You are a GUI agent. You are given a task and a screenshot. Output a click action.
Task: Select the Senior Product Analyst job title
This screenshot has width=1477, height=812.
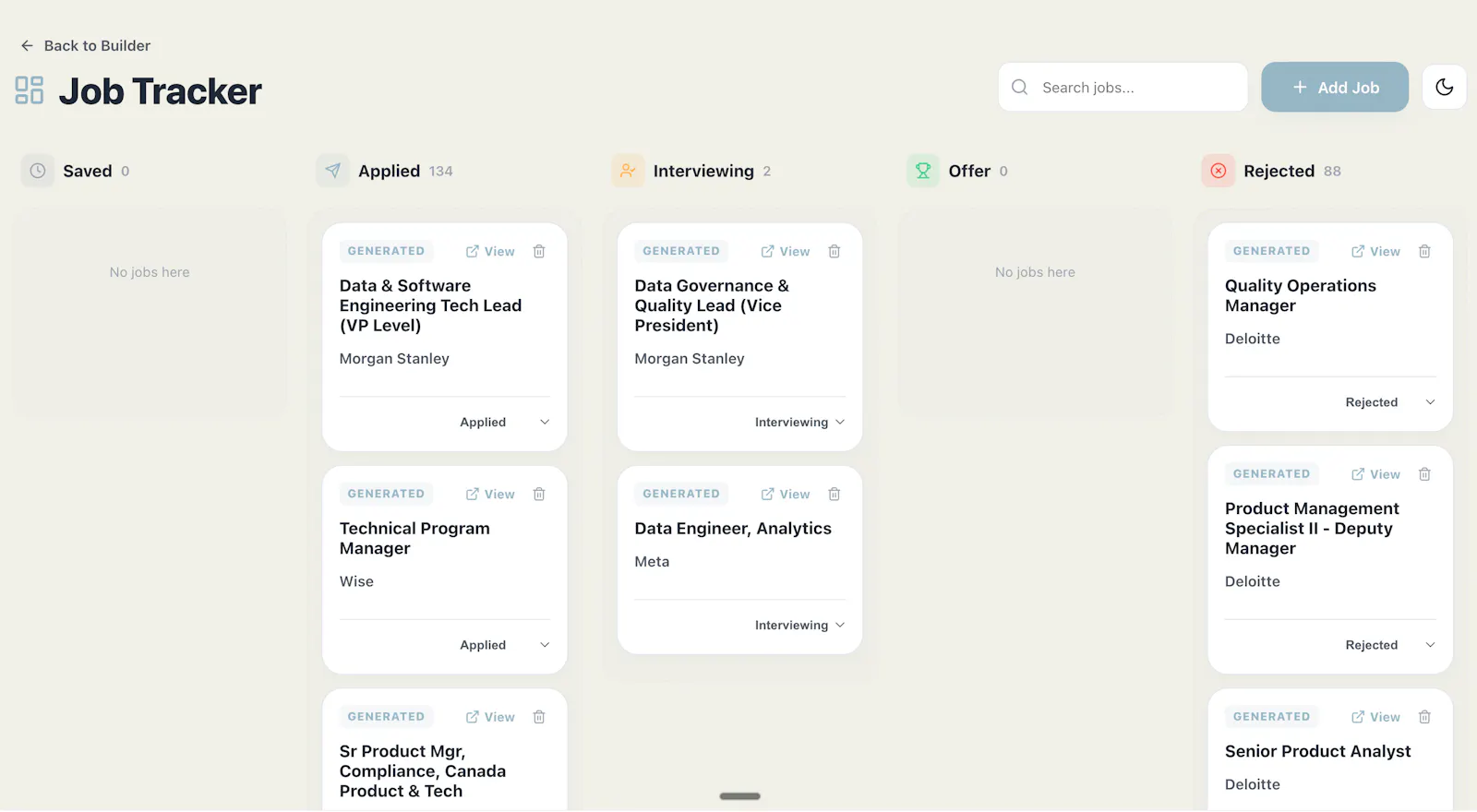tap(1317, 751)
